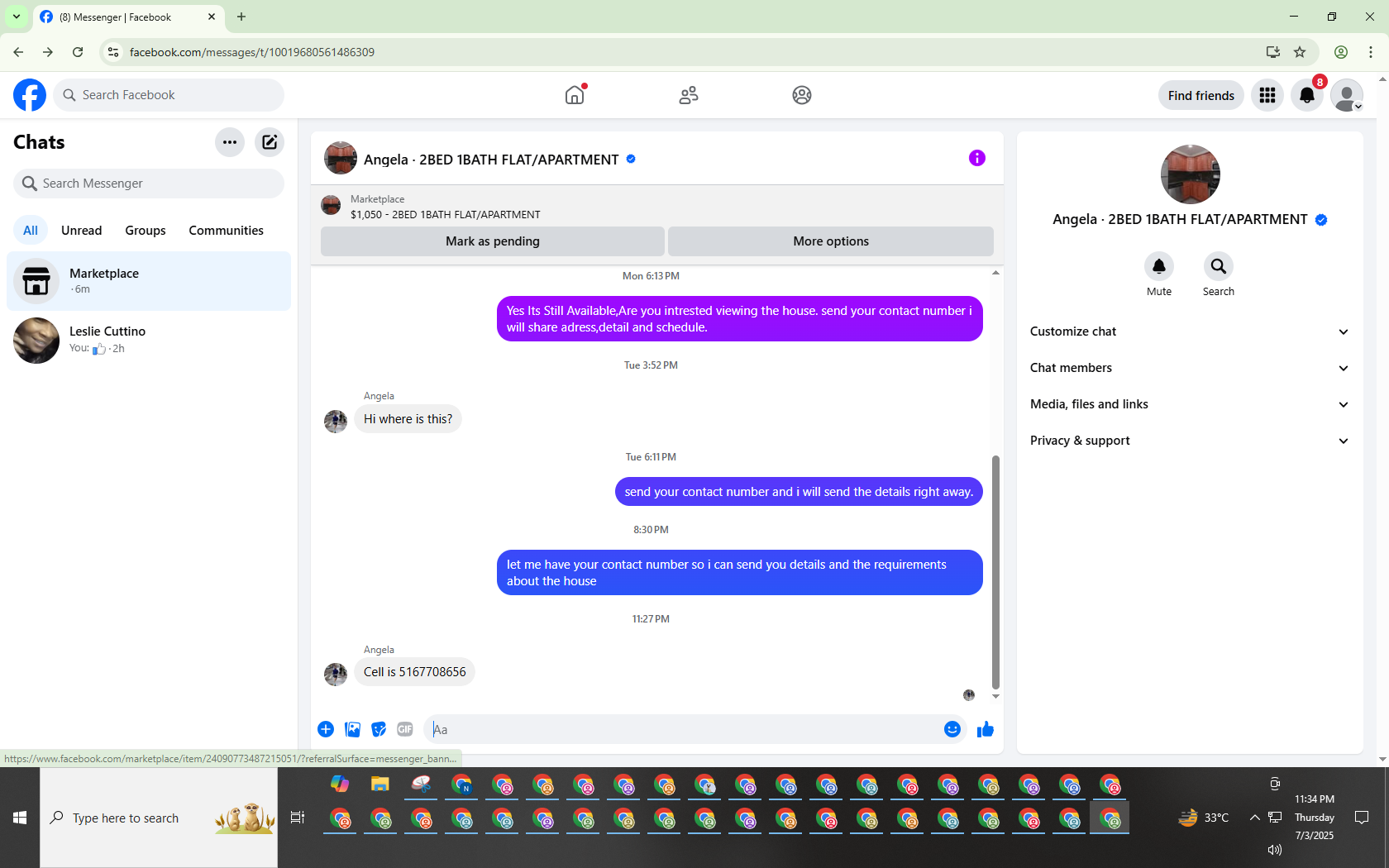Screen dimensions: 1389x868
Task: Open the Windows notification center
Action: pyautogui.click(x=1362, y=818)
